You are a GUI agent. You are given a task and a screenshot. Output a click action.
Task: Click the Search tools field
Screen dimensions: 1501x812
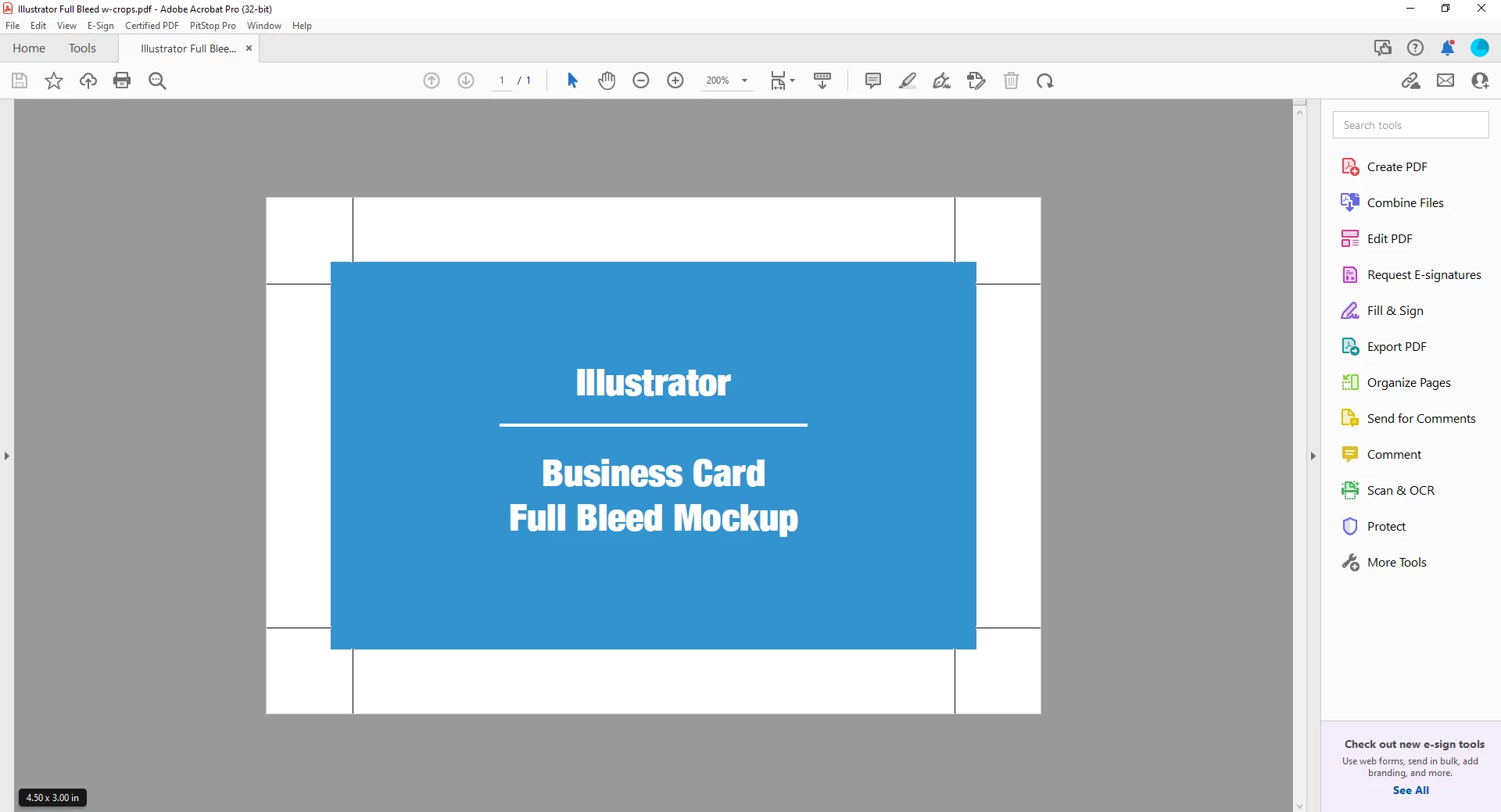click(1410, 125)
